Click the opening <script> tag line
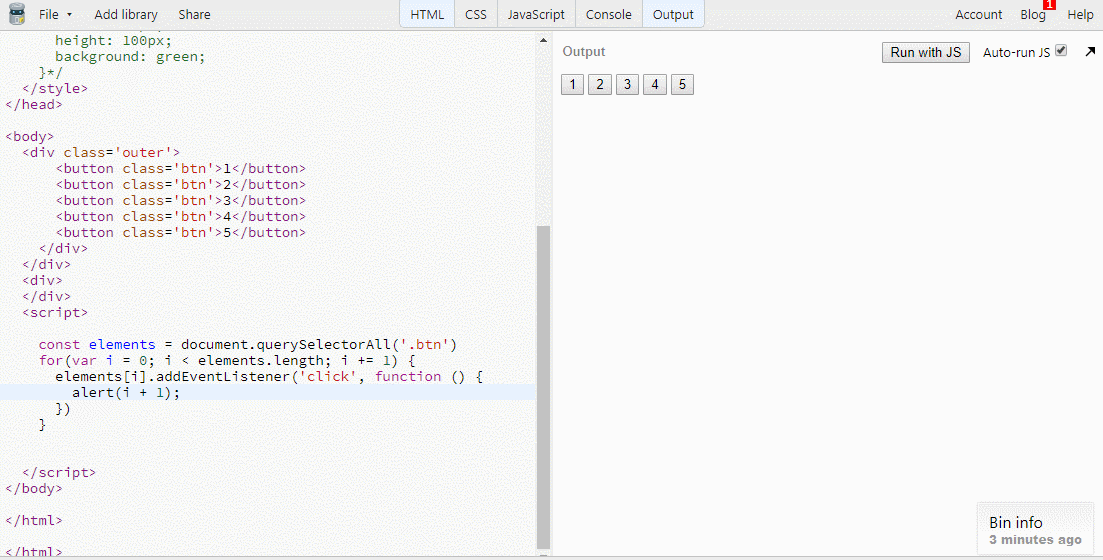1103x560 pixels. point(55,312)
